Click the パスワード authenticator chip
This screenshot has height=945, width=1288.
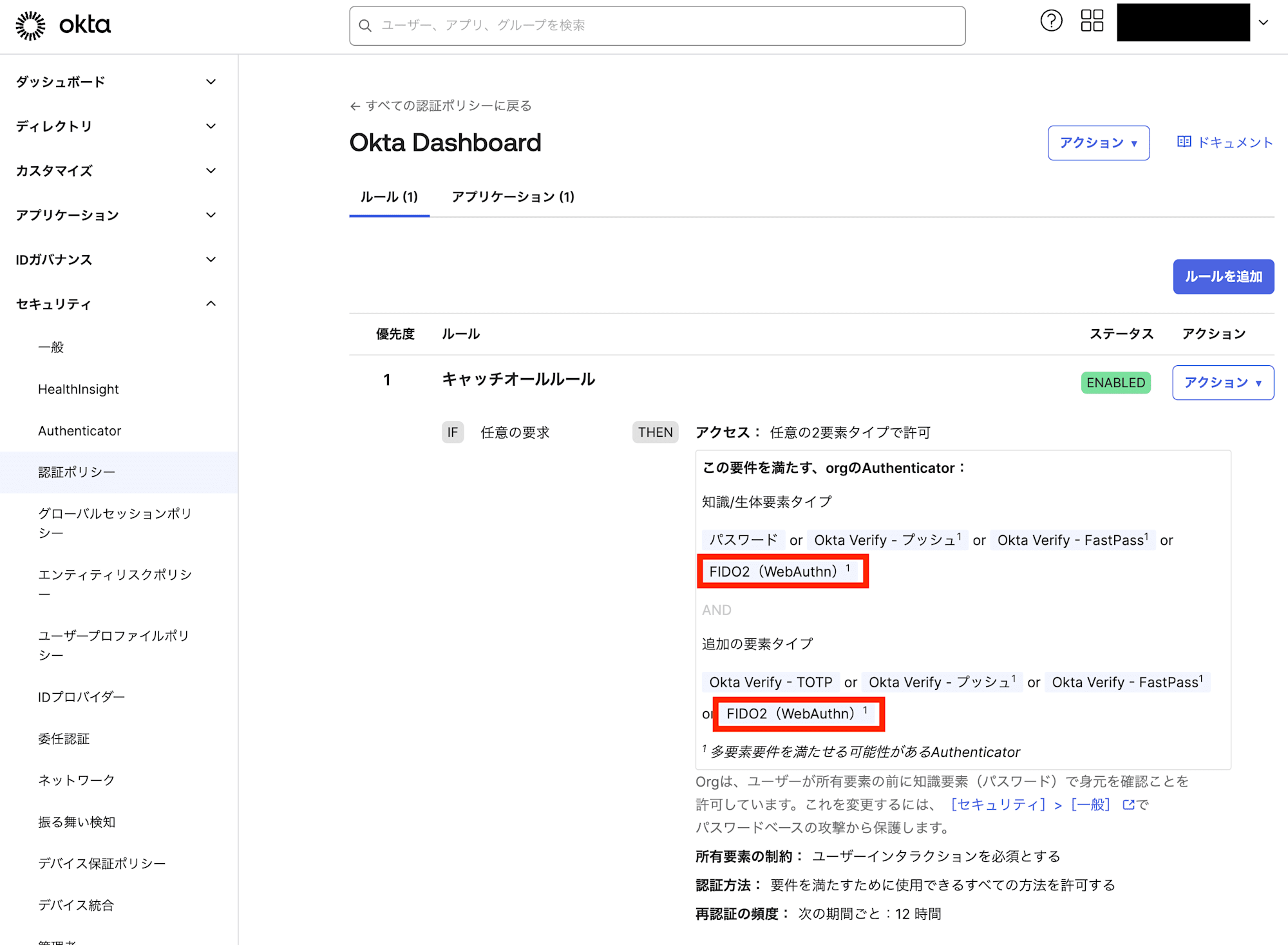click(743, 540)
